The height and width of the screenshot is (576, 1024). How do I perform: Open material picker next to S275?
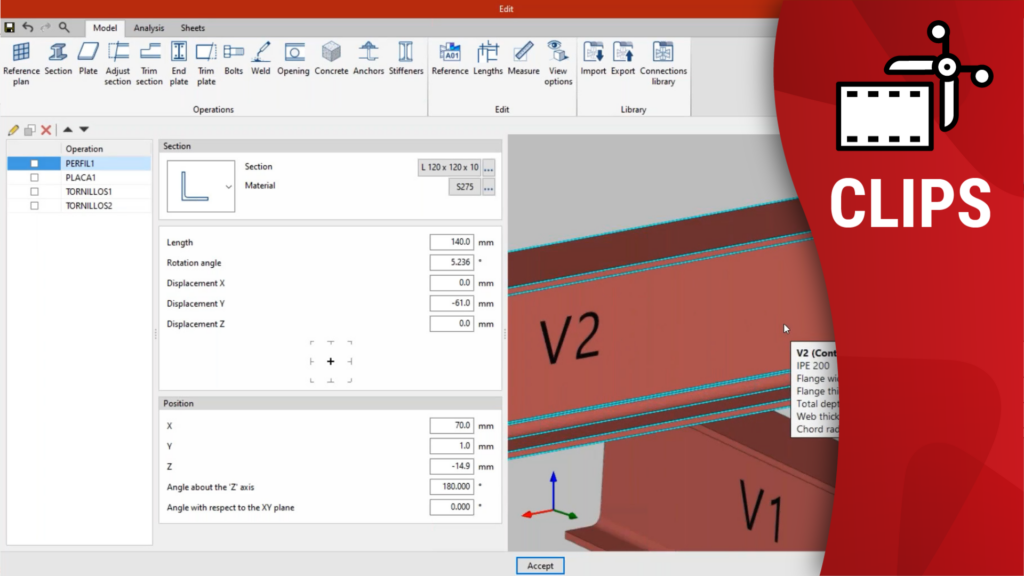[x=489, y=187]
